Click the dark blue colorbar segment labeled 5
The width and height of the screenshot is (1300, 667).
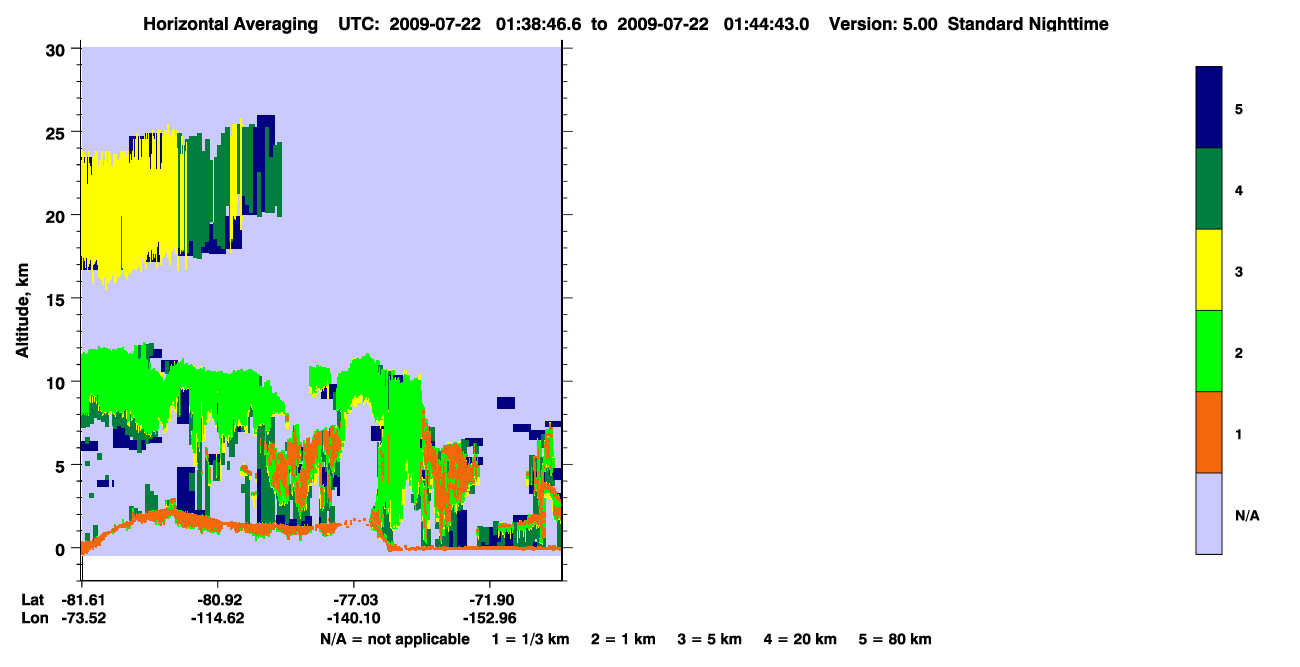pyautogui.click(x=1208, y=107)
